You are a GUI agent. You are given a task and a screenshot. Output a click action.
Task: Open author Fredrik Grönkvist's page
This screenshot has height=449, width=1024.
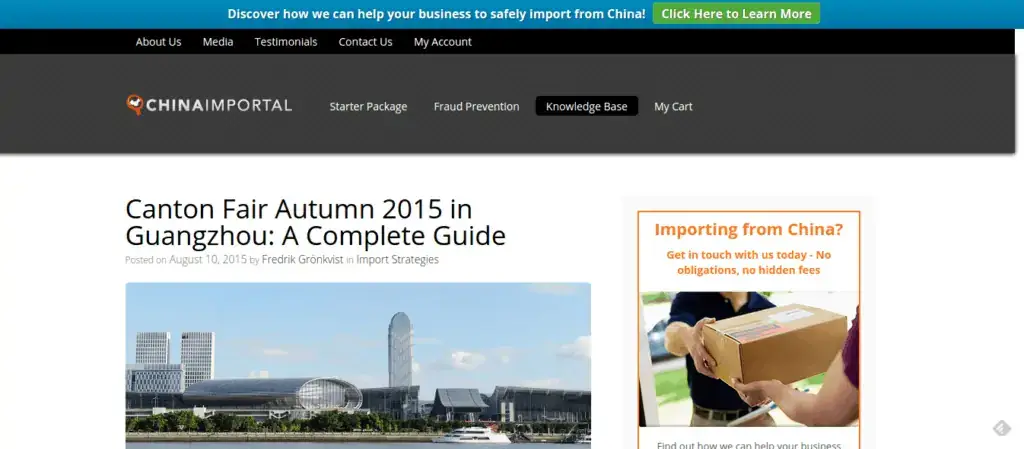[302, 260]
